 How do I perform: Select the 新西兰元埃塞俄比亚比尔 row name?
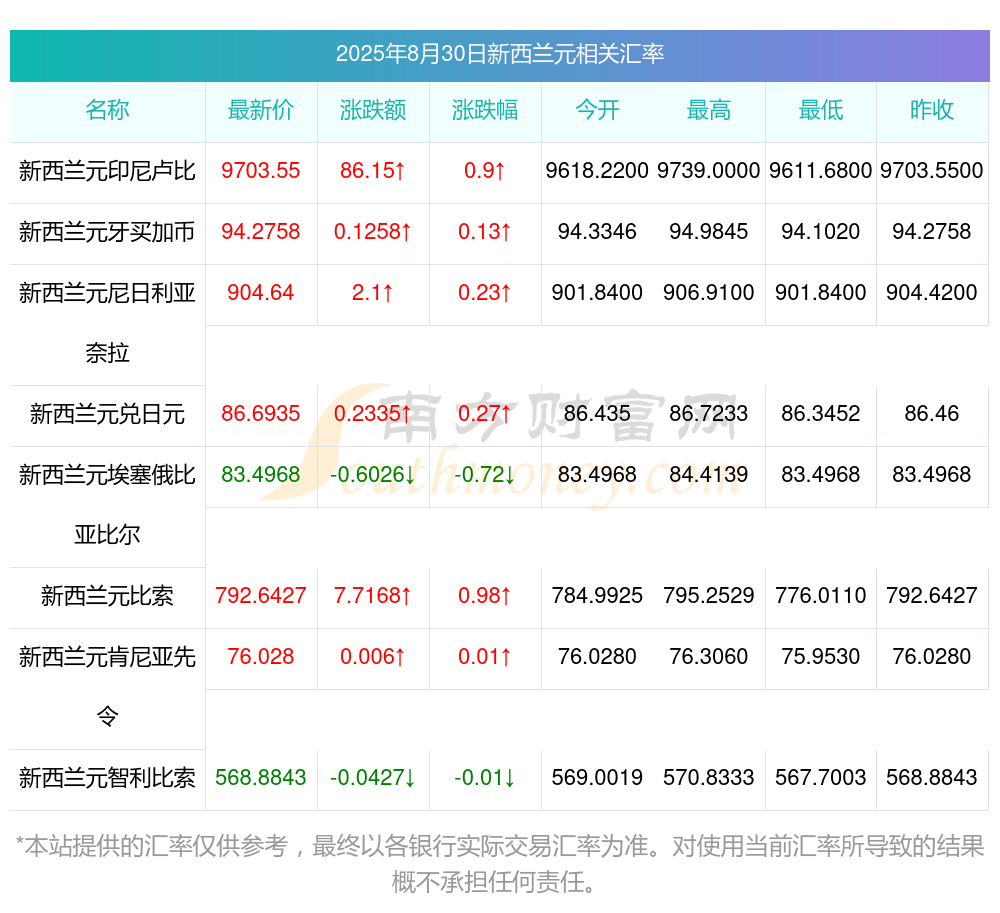(x=107, y=504)
